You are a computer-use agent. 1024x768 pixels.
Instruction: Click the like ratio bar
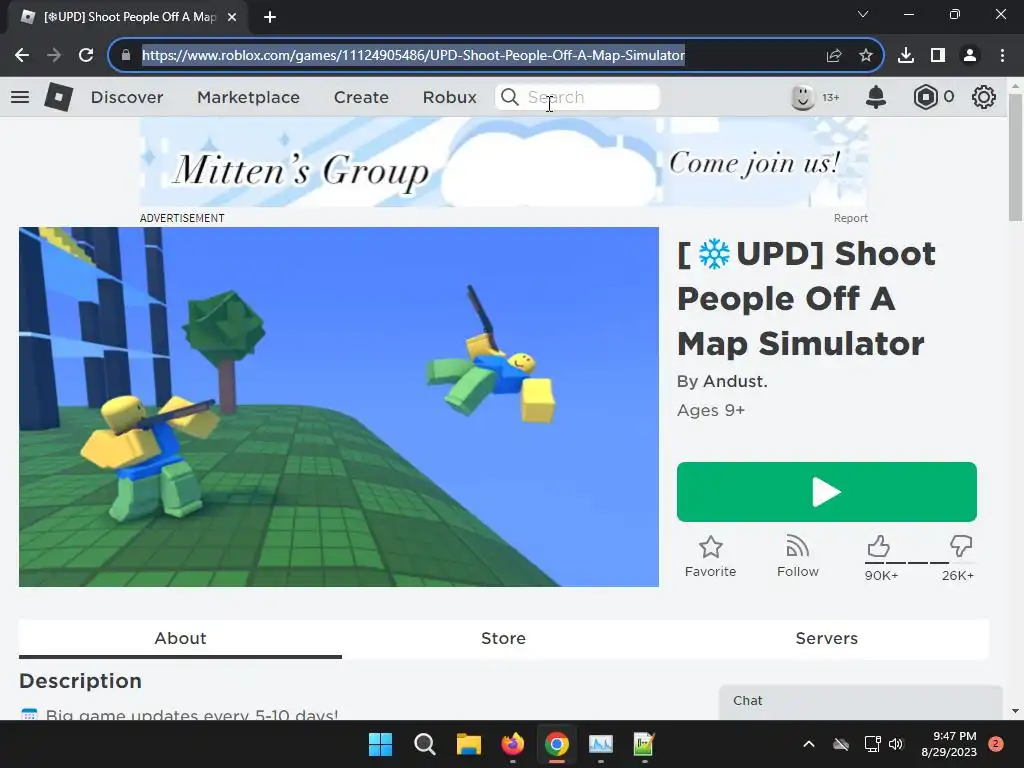pyautogui.click(x=920, y=562)
